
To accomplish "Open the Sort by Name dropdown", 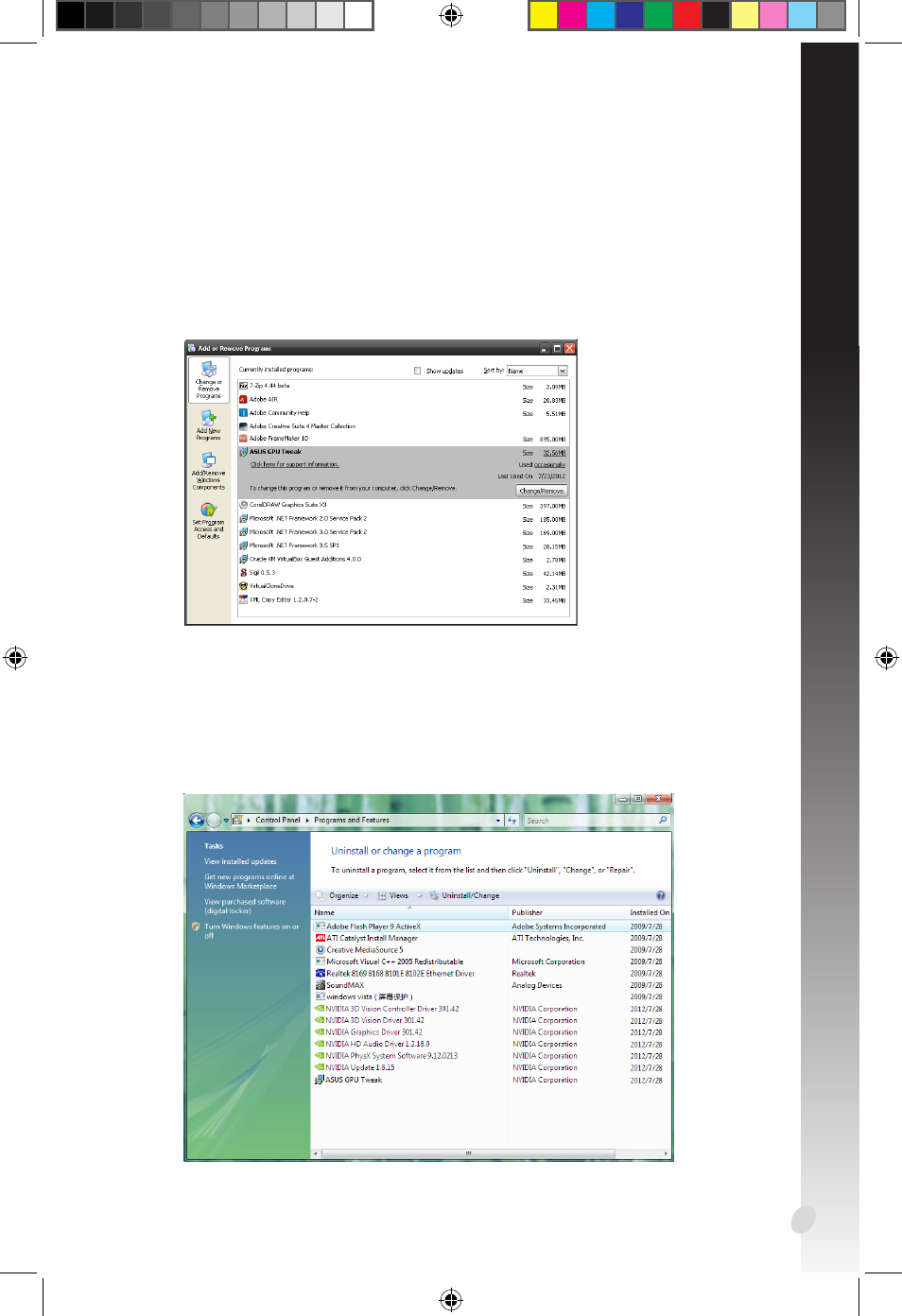I will (537, 371).
